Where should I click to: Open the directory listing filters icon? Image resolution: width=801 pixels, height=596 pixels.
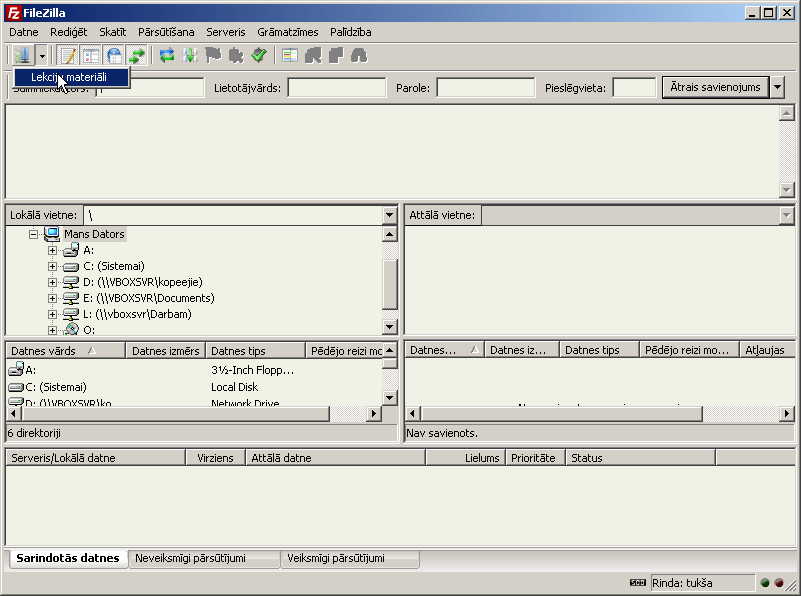[x=290, y=55]
